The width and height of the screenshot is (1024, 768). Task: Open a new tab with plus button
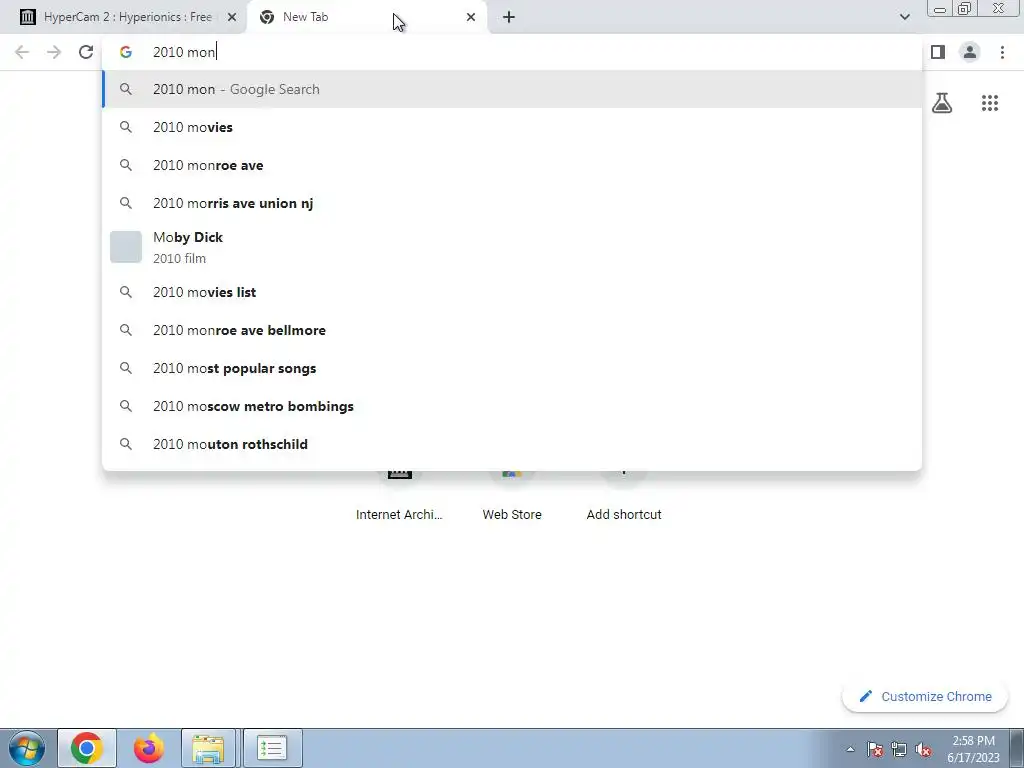pyautogui.click(x=509, y=17)
